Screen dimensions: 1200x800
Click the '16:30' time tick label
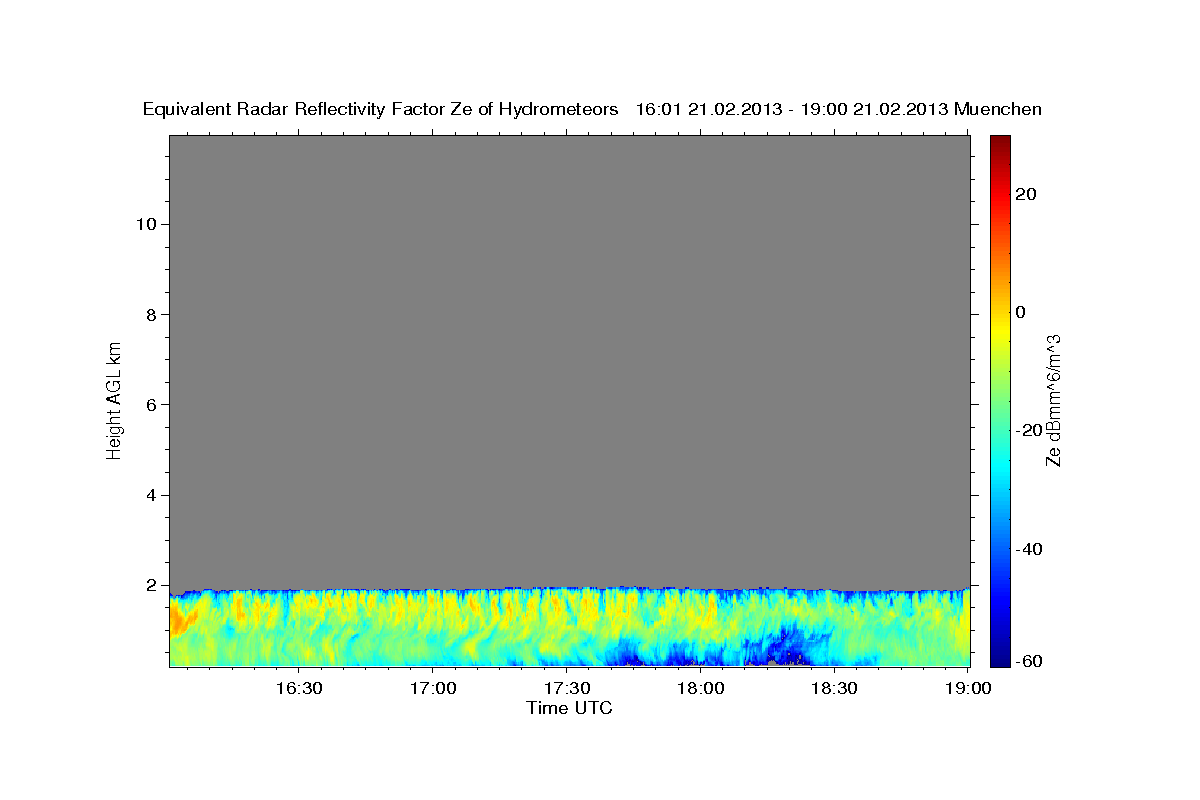[299, 689]
